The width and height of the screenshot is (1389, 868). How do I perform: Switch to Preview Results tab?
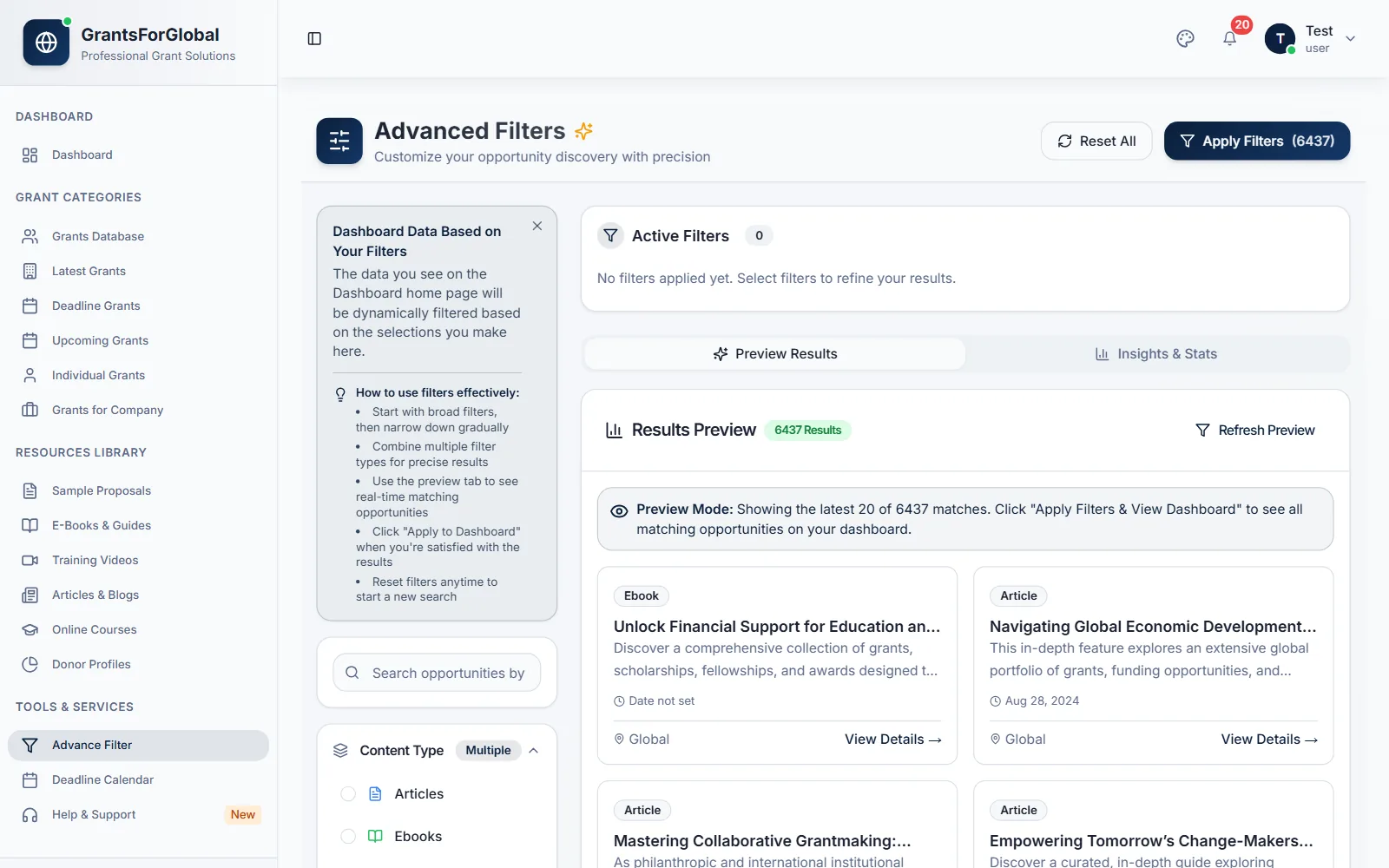tap(774, 353)
